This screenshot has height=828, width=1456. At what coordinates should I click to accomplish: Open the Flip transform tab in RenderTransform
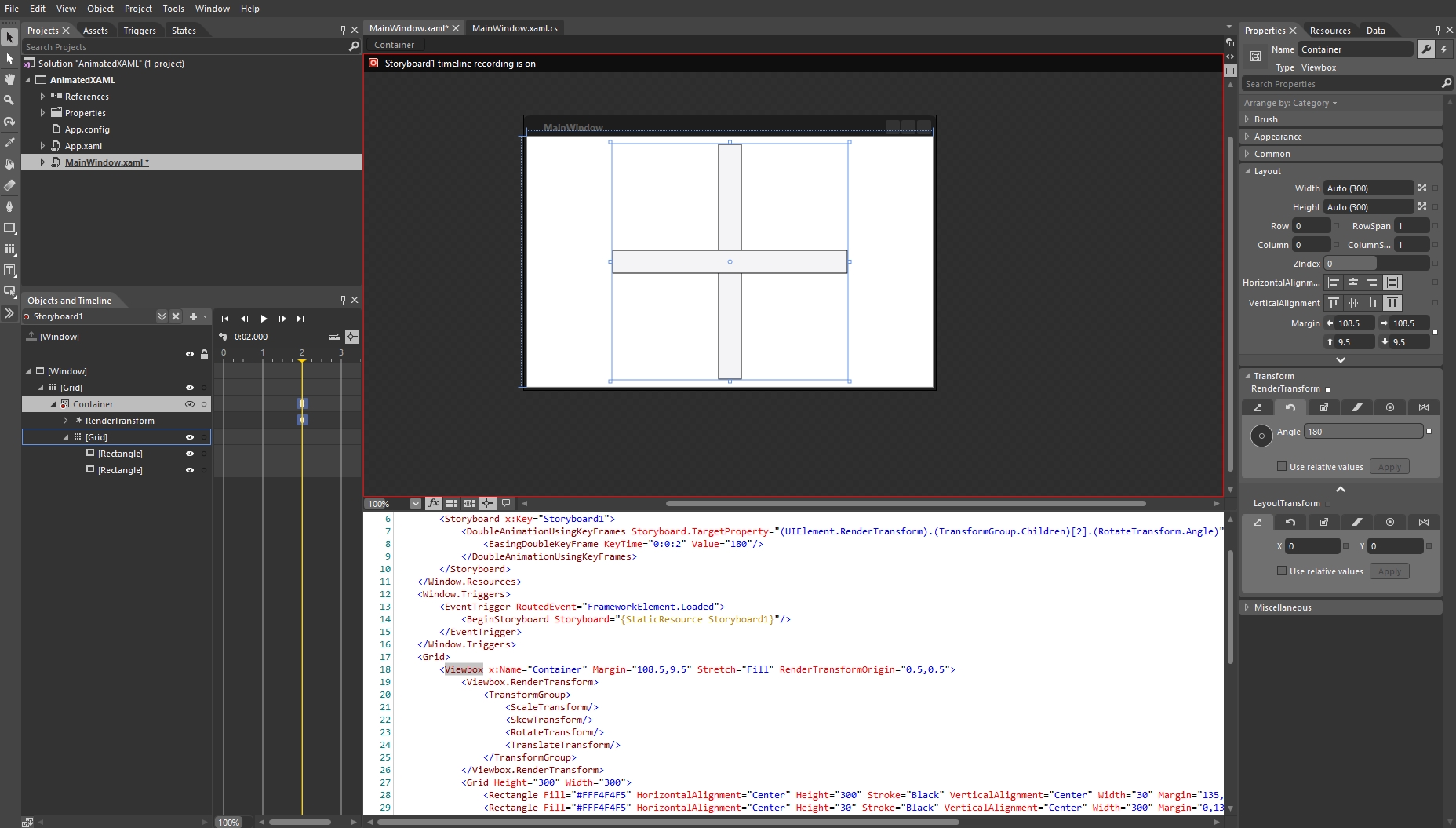1425,407
